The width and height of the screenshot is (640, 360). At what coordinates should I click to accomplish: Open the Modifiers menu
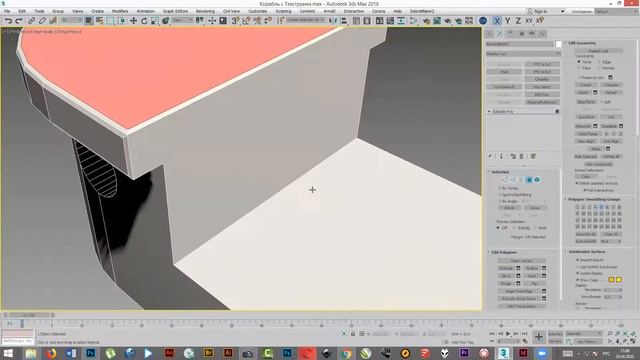click(120, 11)
